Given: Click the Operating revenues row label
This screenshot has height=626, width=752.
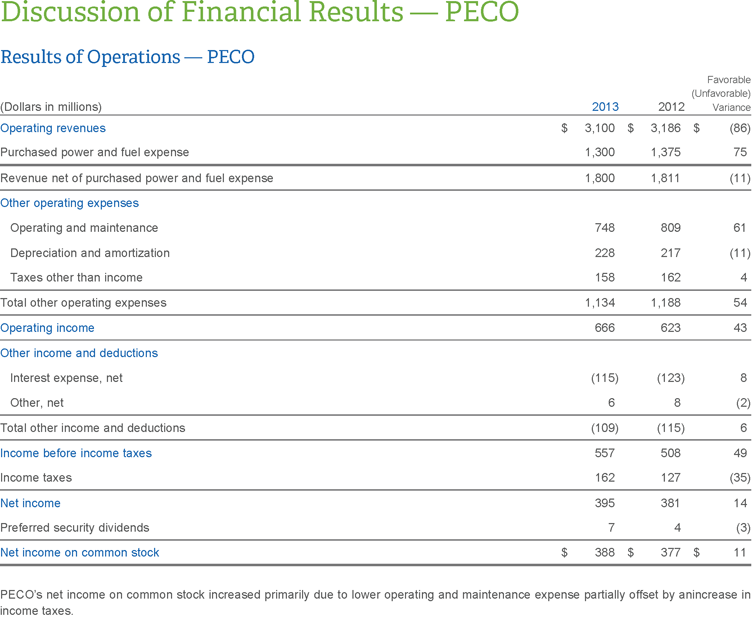Looking at the screenshot, I should [53, 128].
